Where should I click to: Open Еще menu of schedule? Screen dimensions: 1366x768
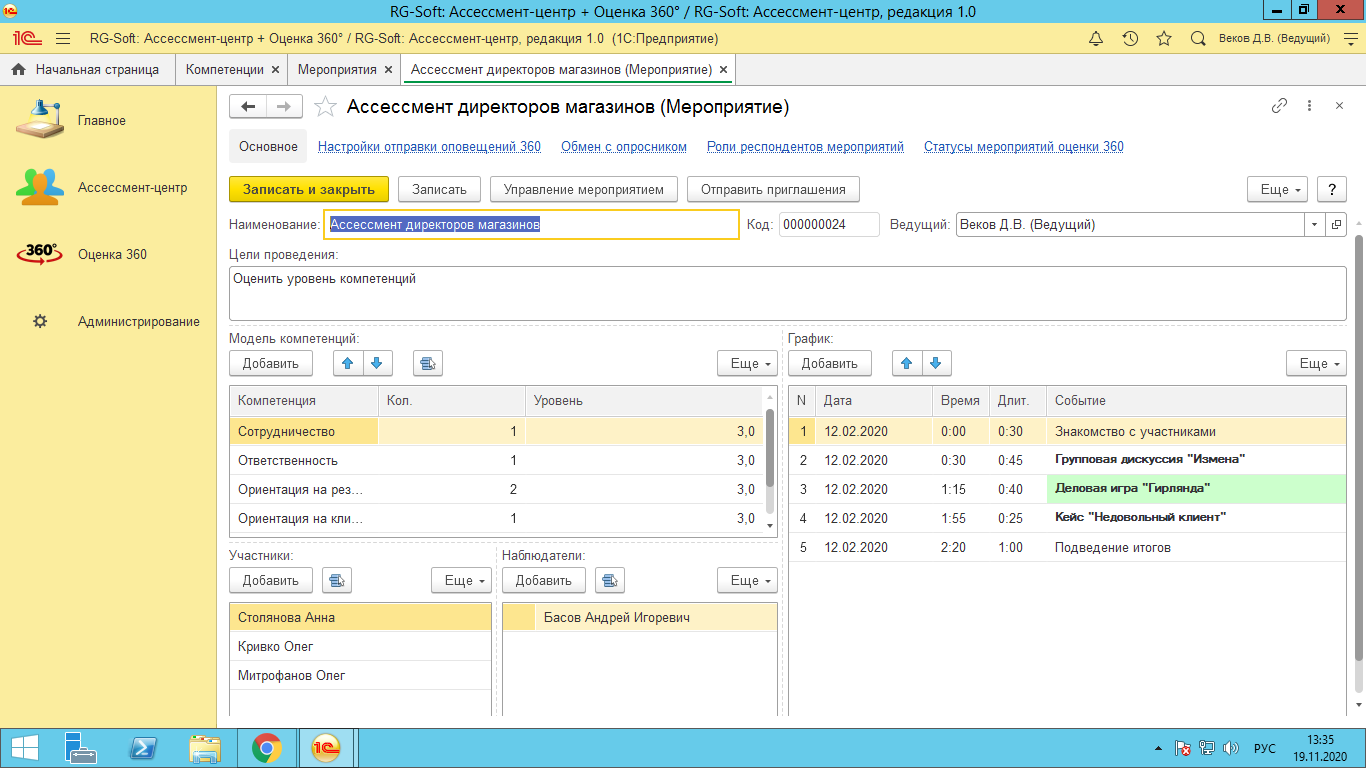(1316, 363)
